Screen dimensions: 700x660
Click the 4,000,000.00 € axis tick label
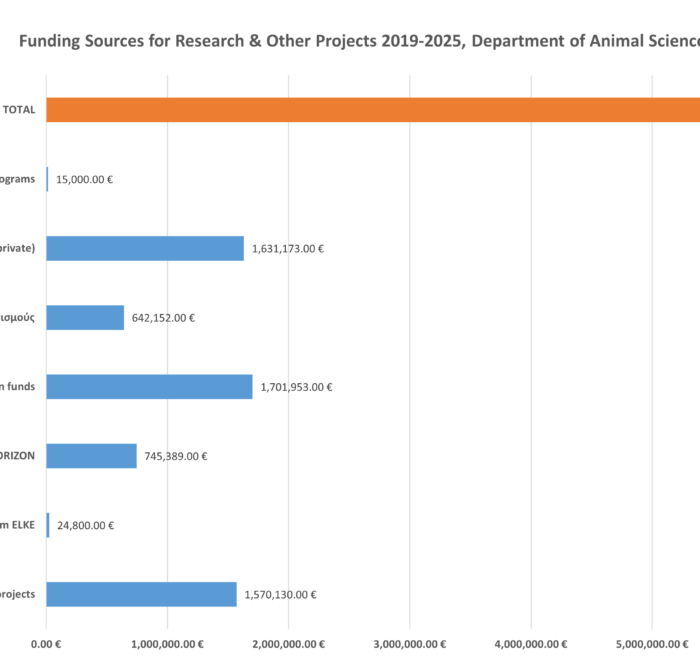tap(531, 644)
